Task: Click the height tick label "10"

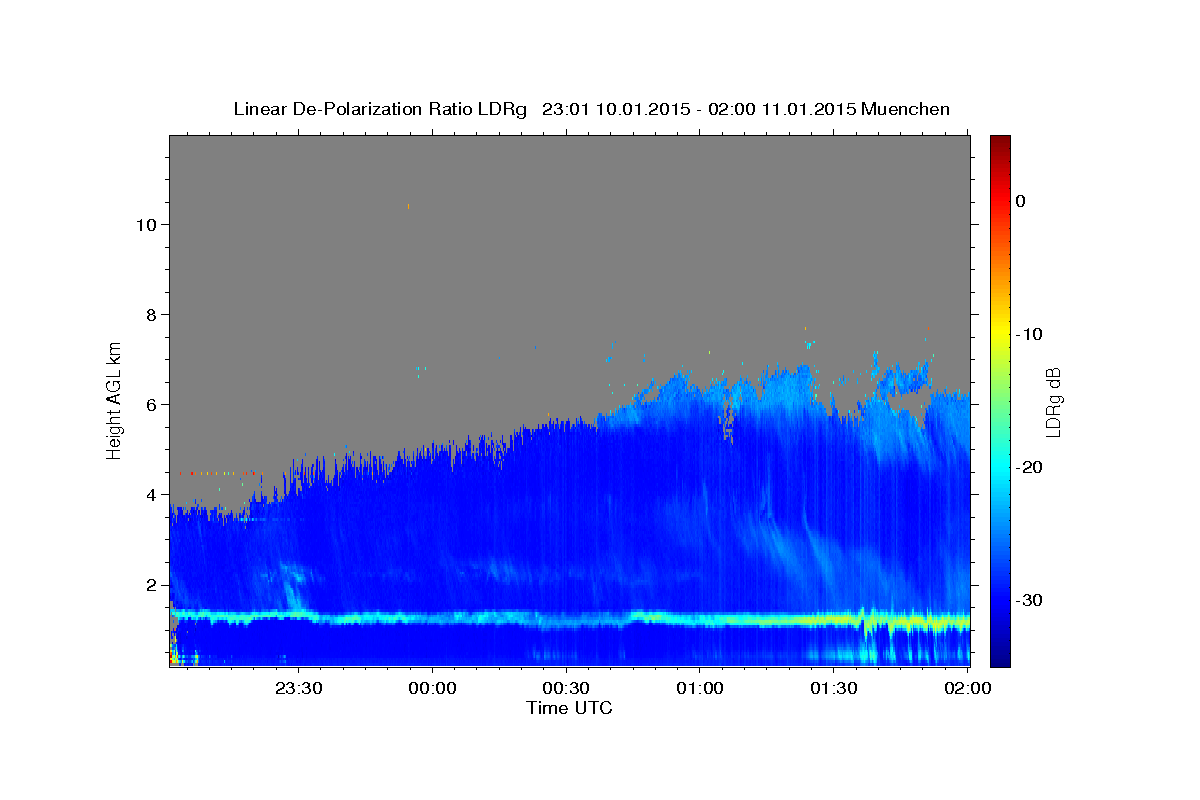Action: point(146,225)
